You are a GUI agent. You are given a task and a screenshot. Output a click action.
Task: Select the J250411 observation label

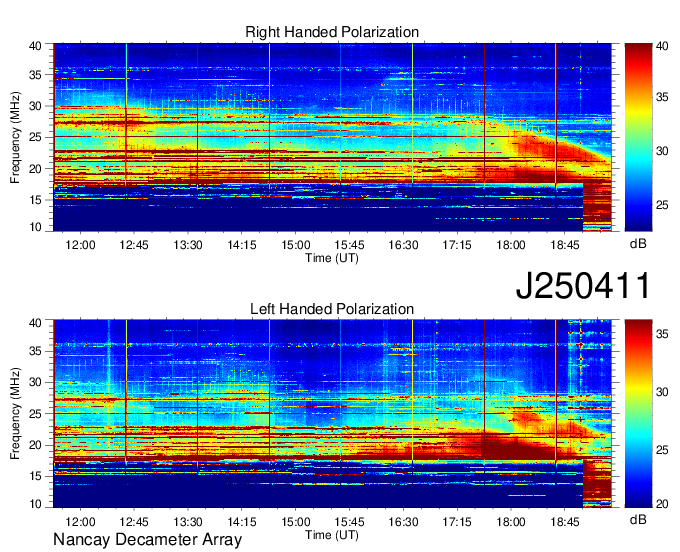point(583,286)
